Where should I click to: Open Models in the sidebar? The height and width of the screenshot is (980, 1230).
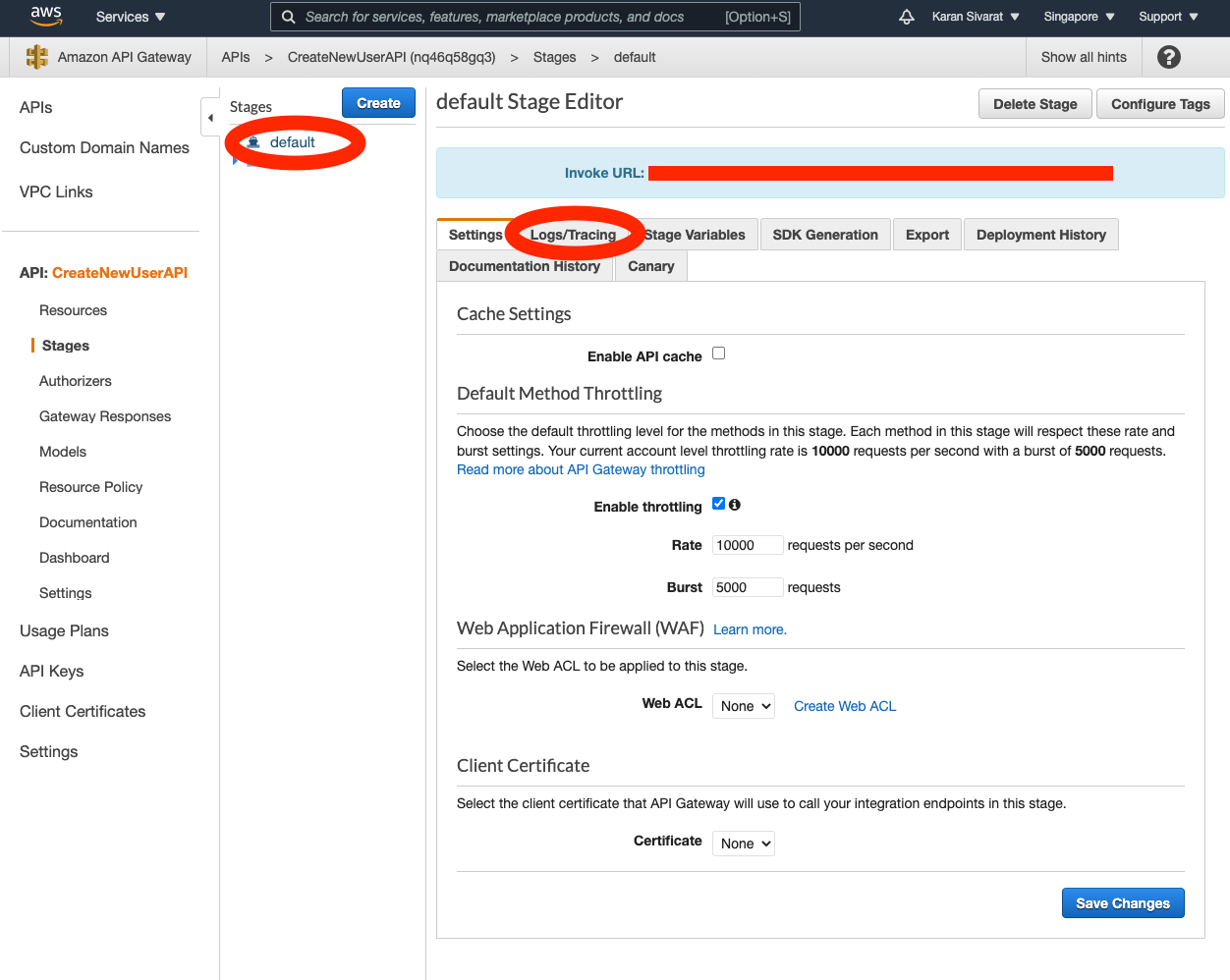[63, 452]
